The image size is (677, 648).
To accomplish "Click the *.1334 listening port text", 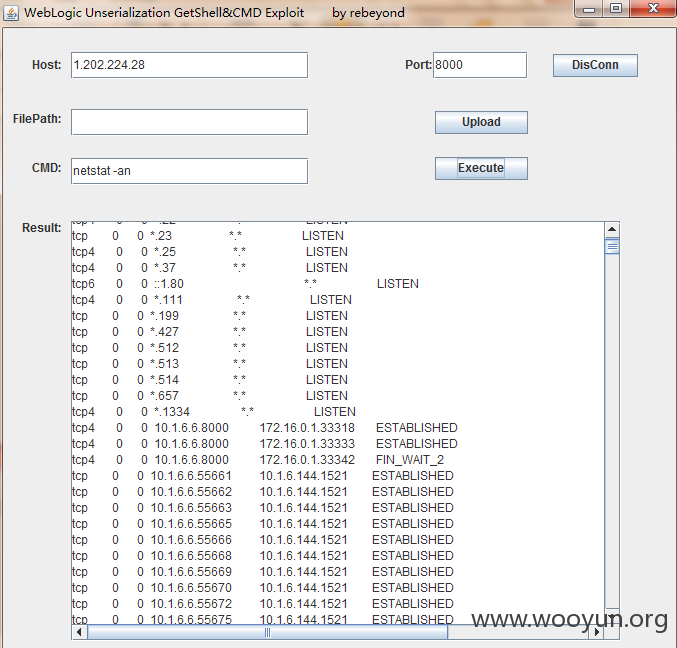I will point(172,412).
